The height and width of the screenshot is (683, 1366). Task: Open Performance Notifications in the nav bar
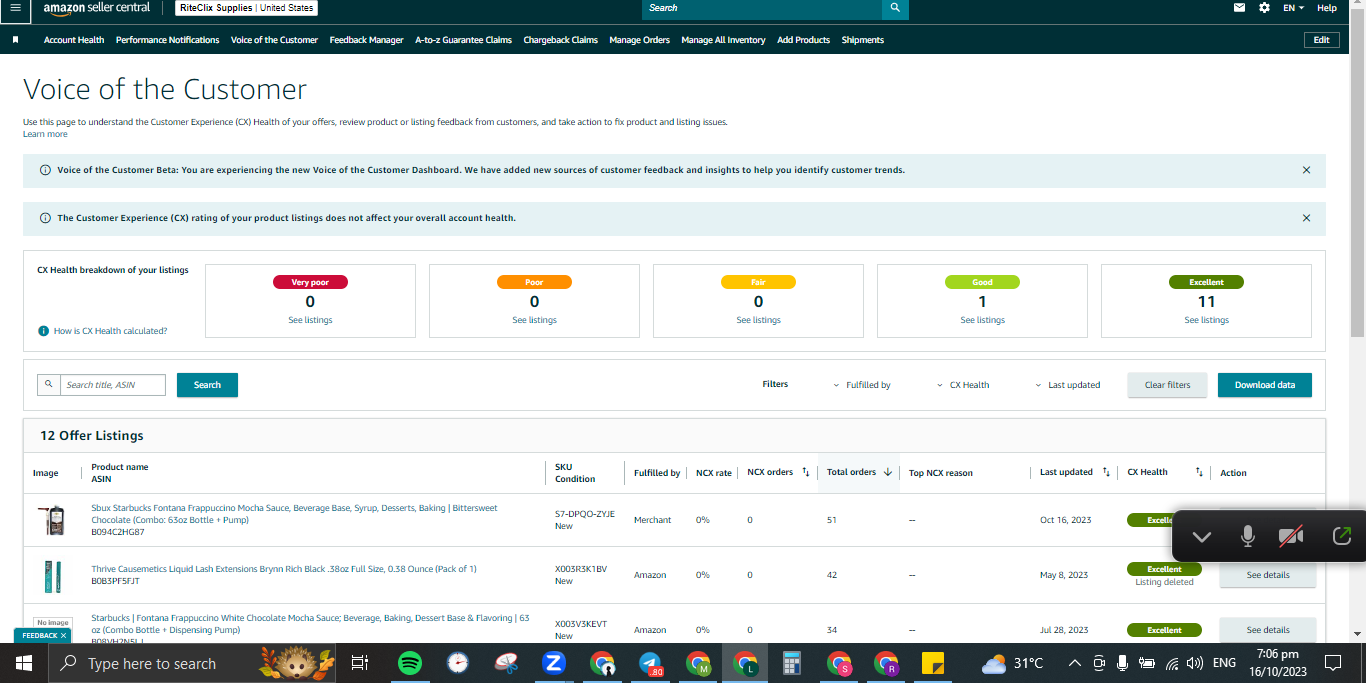point(167,40)
